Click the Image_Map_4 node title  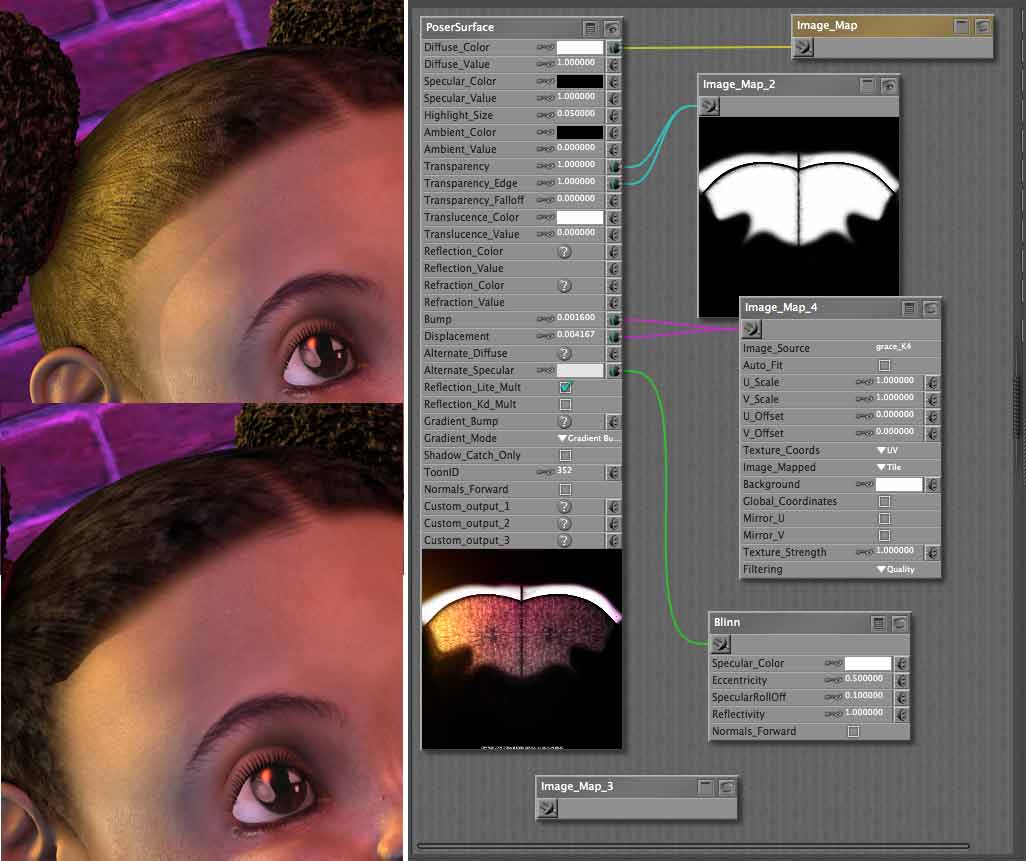[781, 308]
